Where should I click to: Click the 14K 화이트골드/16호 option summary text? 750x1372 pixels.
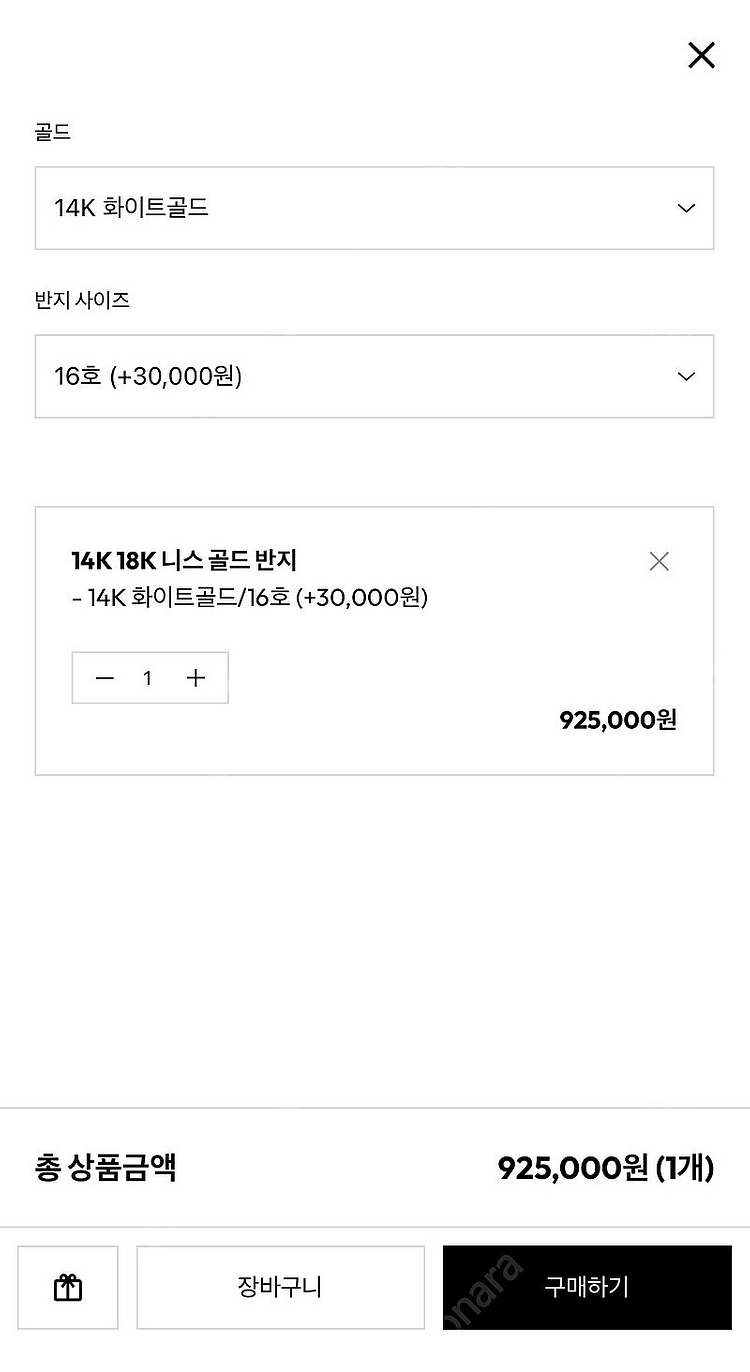(x=250, y=598)
